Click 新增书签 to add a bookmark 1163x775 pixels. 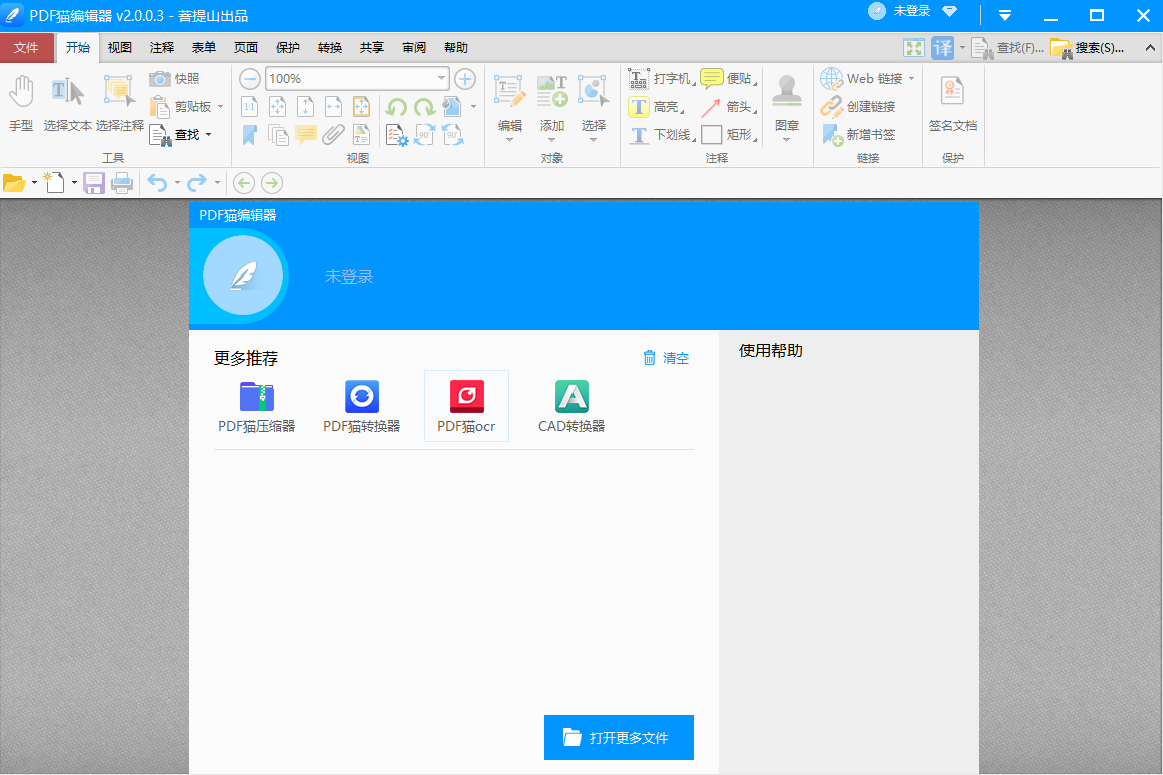860,134
